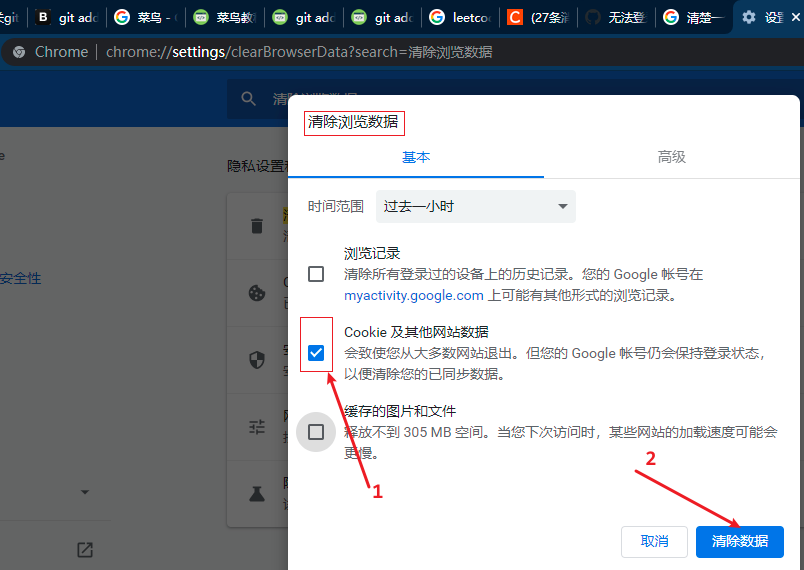
Task: Click the external link icon in sidebar
Action: 85,550
